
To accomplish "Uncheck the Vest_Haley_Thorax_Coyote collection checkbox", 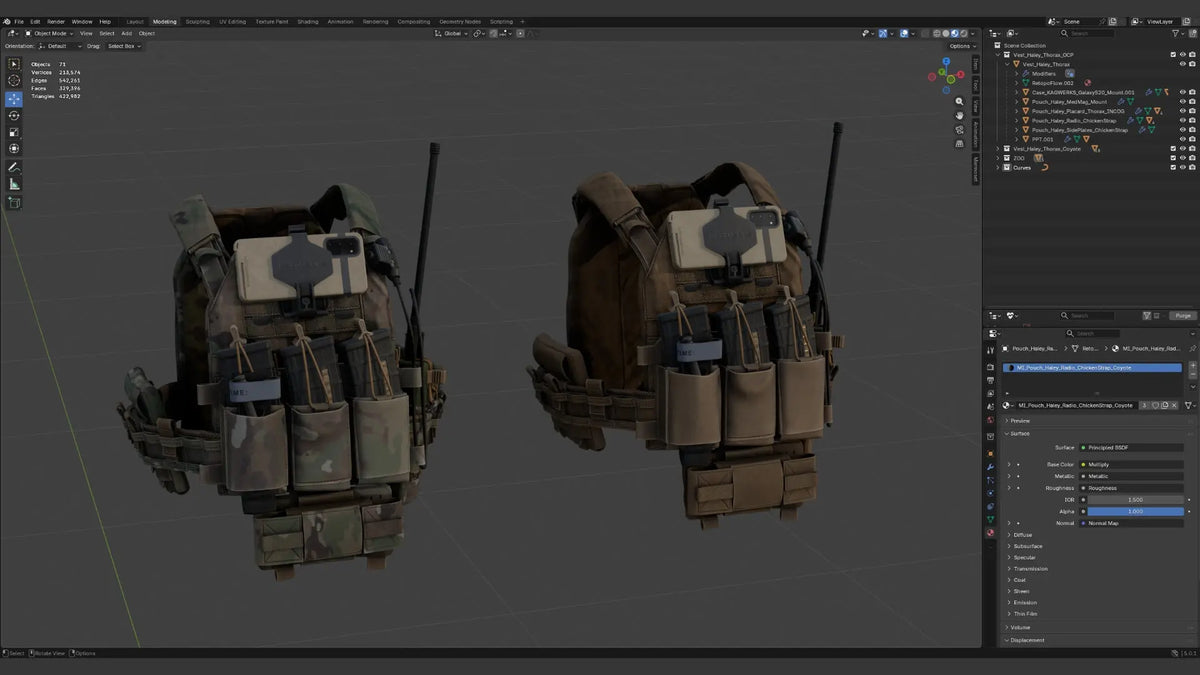I will pyautogui.click(x=1174, y=149).
